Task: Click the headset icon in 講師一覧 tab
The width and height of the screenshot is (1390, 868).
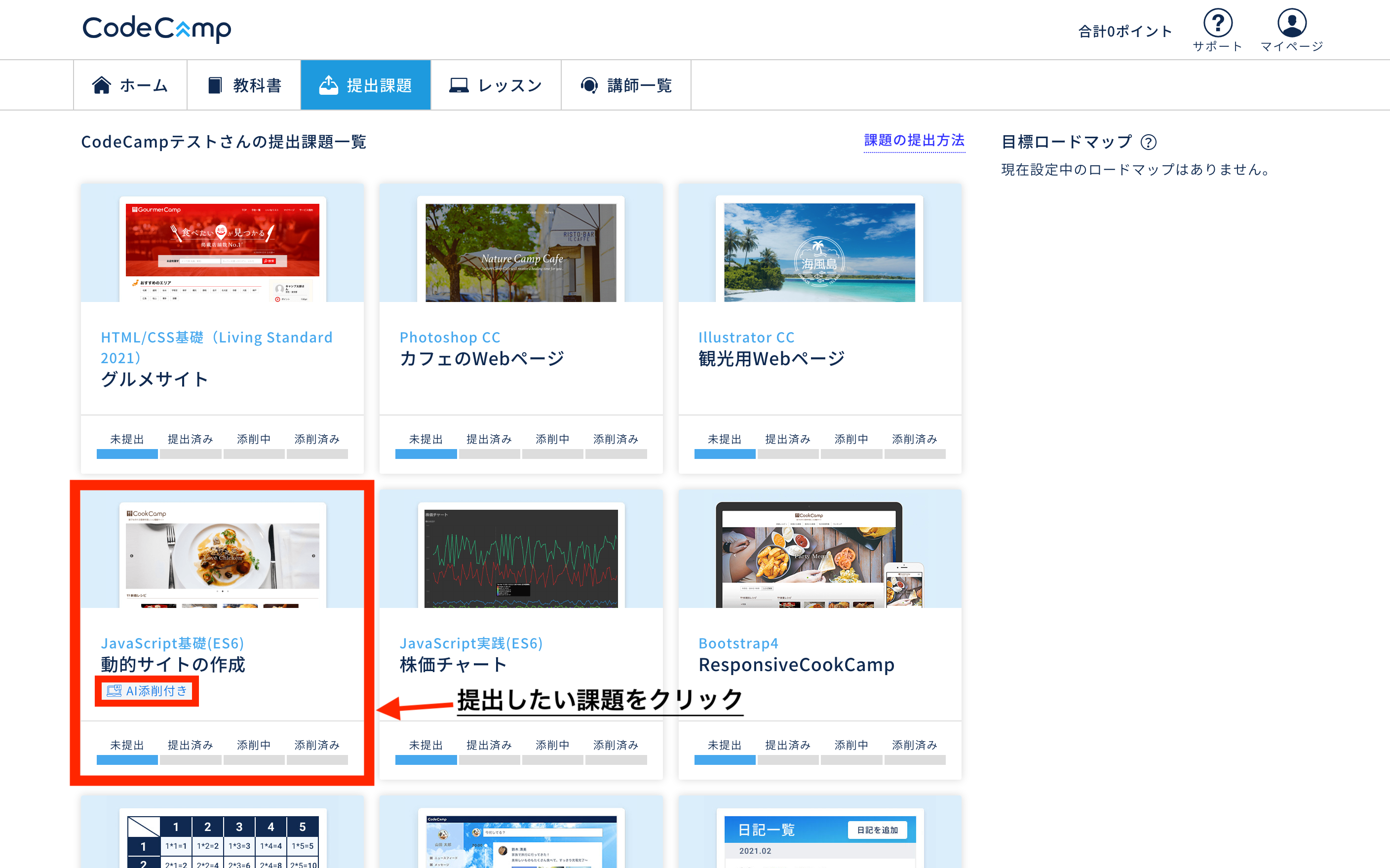Action: (x=589, y=85)
